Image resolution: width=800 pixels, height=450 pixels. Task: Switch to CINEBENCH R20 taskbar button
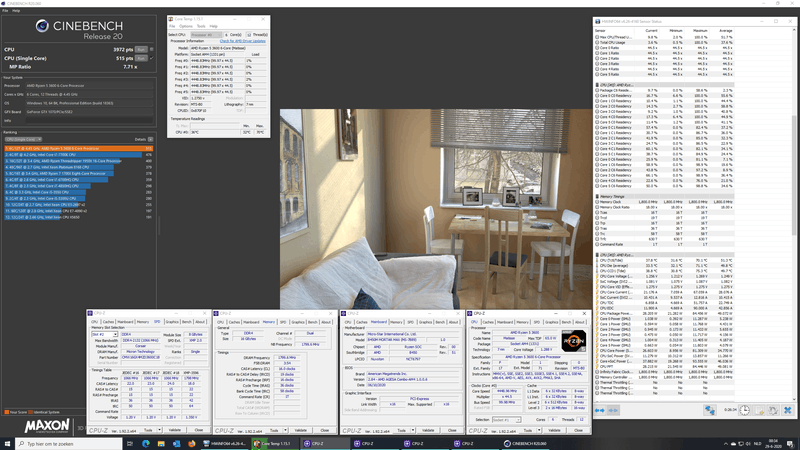(x=525, y=443)
